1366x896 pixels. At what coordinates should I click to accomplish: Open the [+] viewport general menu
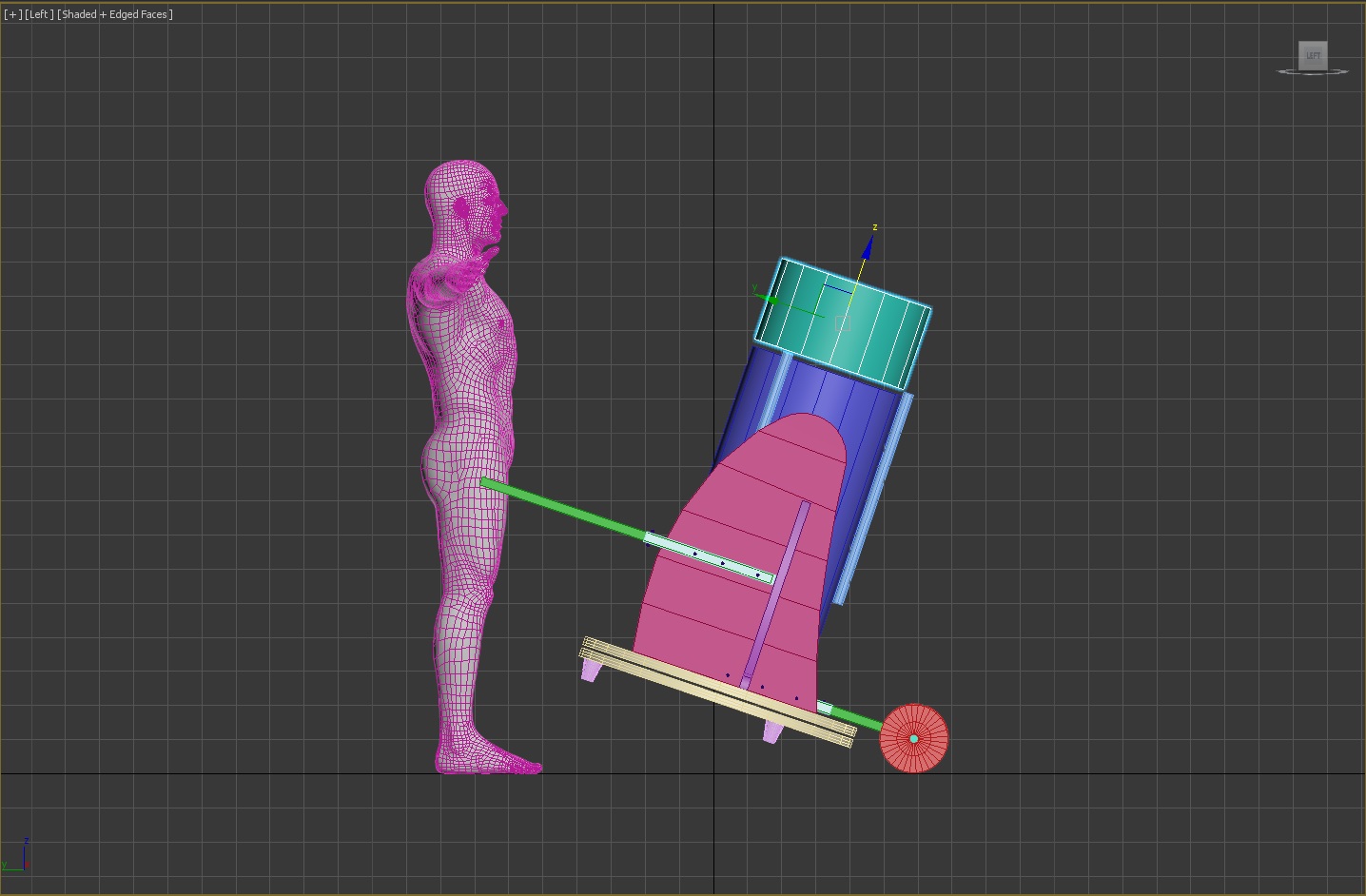pos(12,14)
